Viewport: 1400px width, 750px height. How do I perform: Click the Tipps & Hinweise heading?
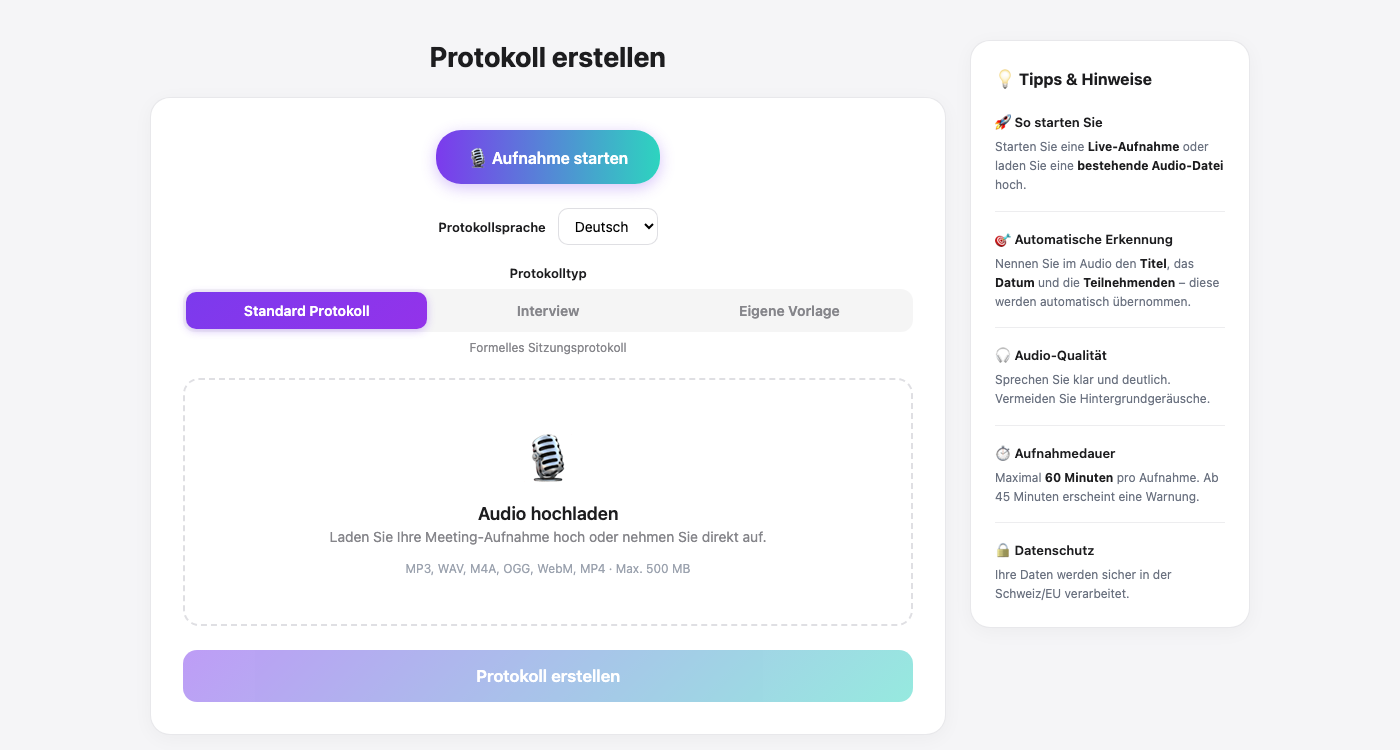1085,79
